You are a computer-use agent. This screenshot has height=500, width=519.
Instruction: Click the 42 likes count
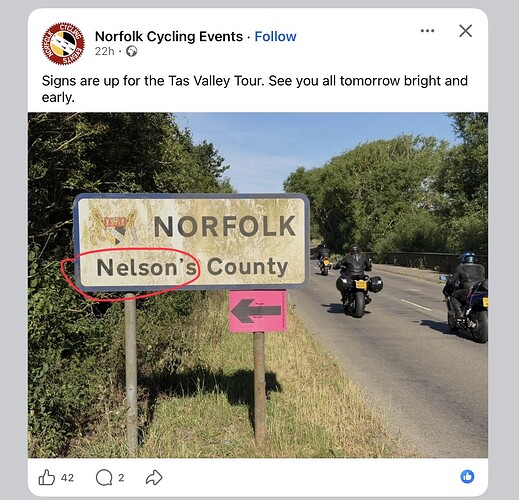(x=67, y=478)
